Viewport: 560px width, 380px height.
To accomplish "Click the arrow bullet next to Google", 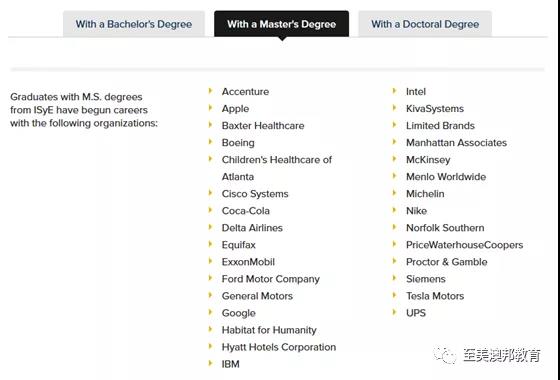I will point(210,312).
